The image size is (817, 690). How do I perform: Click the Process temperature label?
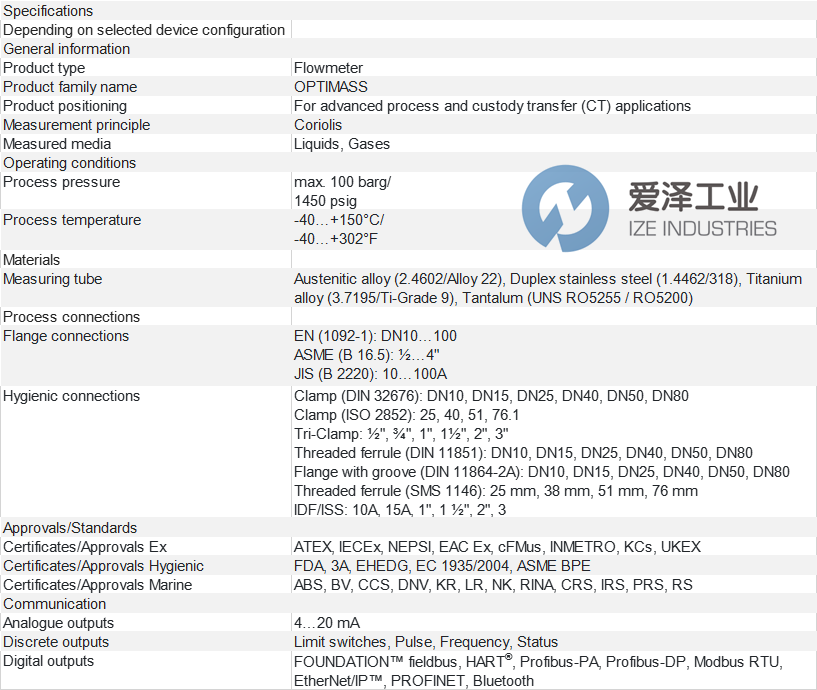pyautogui.click(x=72, y=220)
